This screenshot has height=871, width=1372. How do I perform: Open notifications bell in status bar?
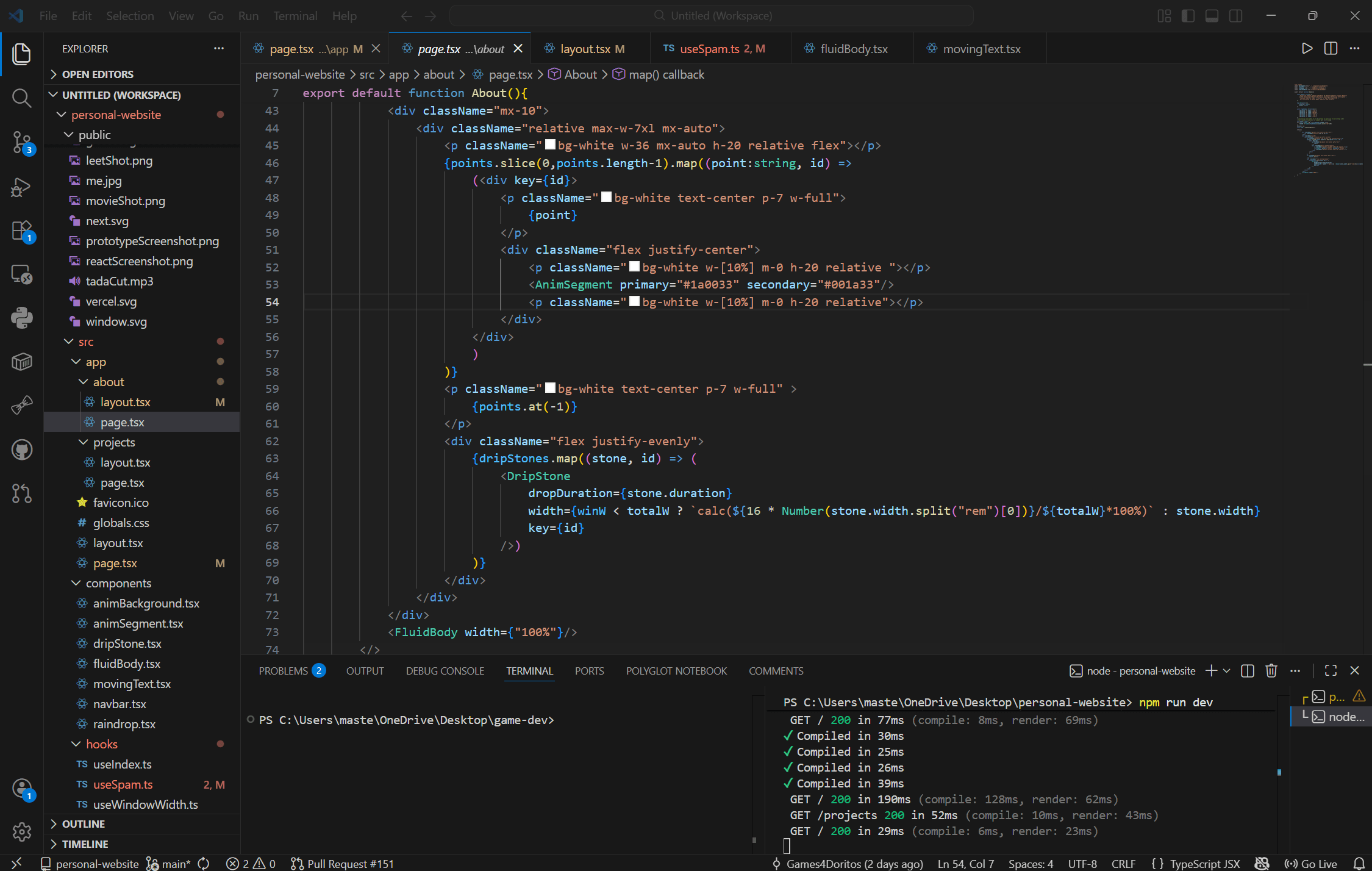tap(1359, 864)
